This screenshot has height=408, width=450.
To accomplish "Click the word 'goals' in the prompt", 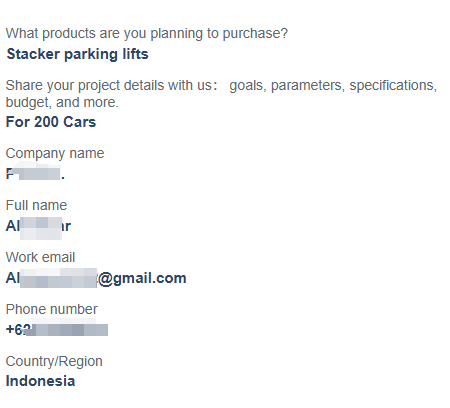I will tap(248, 86).
